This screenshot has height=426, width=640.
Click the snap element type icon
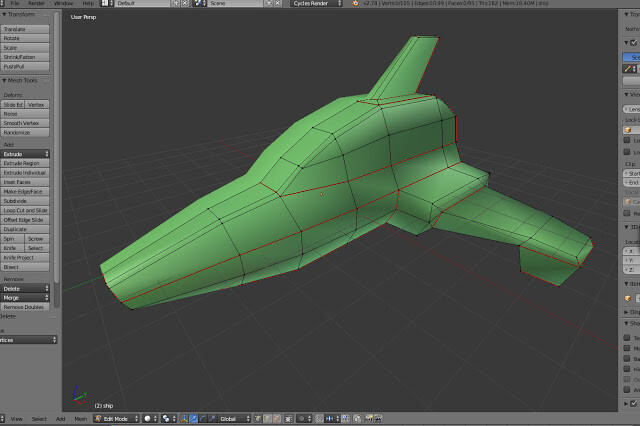tap(331, 419)
